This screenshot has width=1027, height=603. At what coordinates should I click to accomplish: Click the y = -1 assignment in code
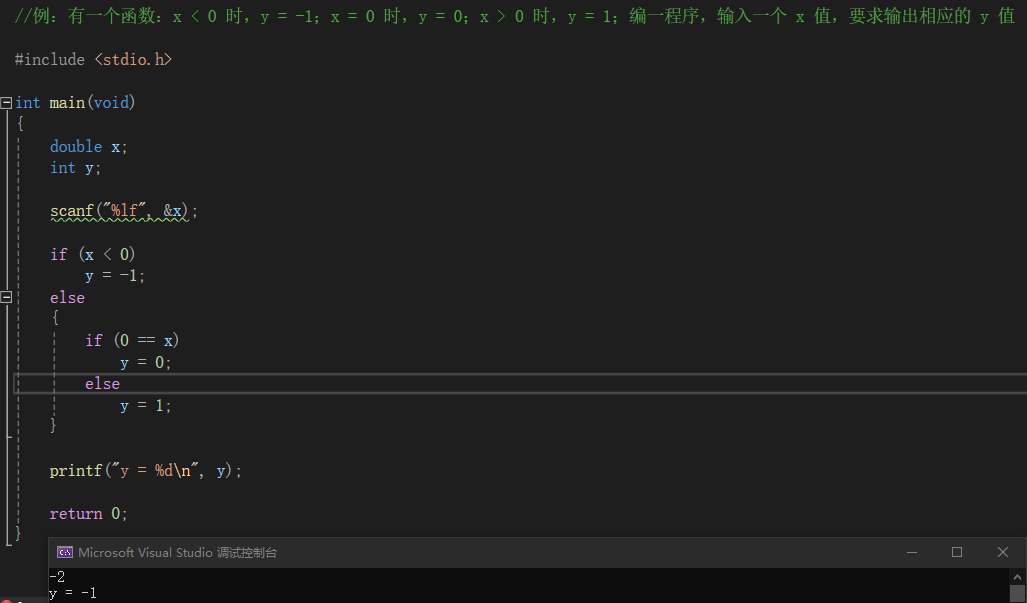115,277
